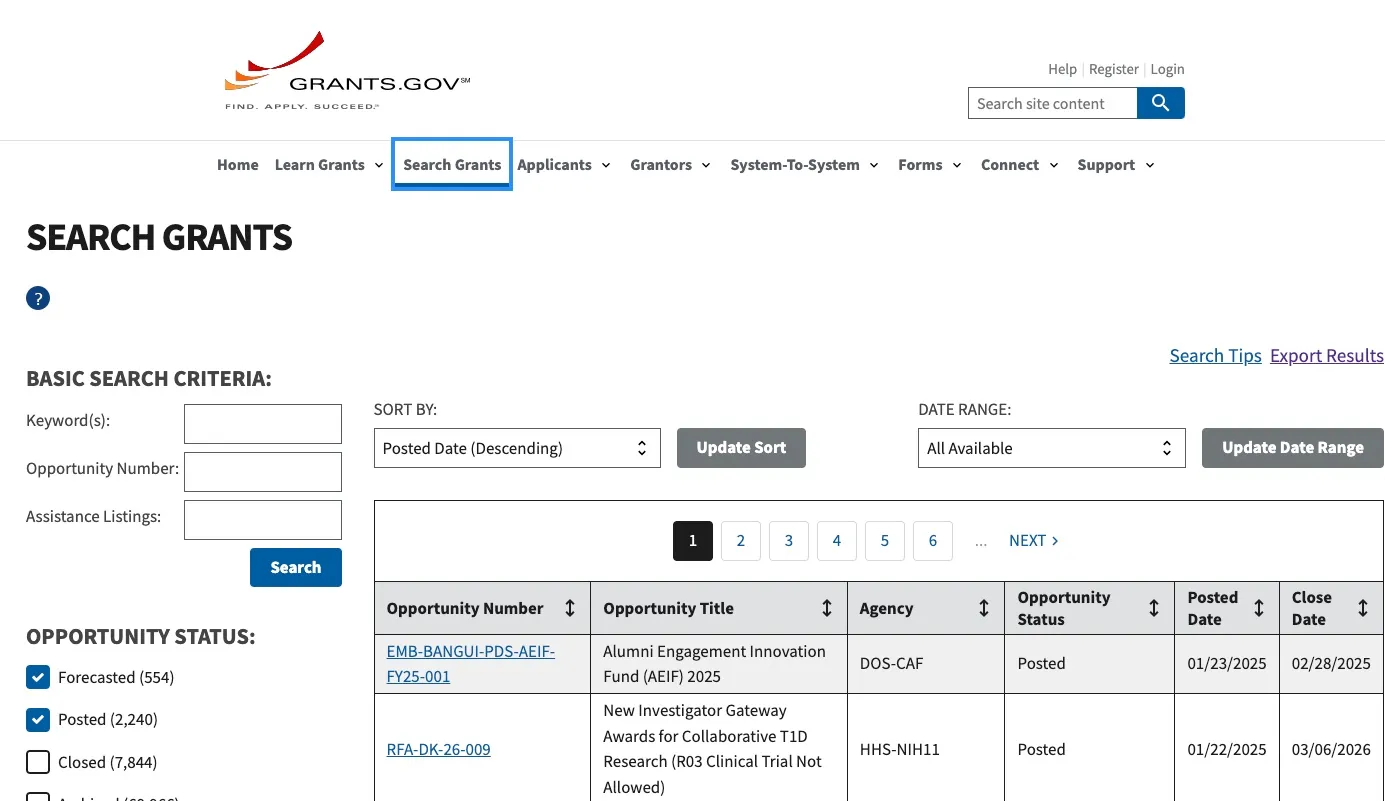Sort by Posted Date column arrows

tap(1259, 608)
